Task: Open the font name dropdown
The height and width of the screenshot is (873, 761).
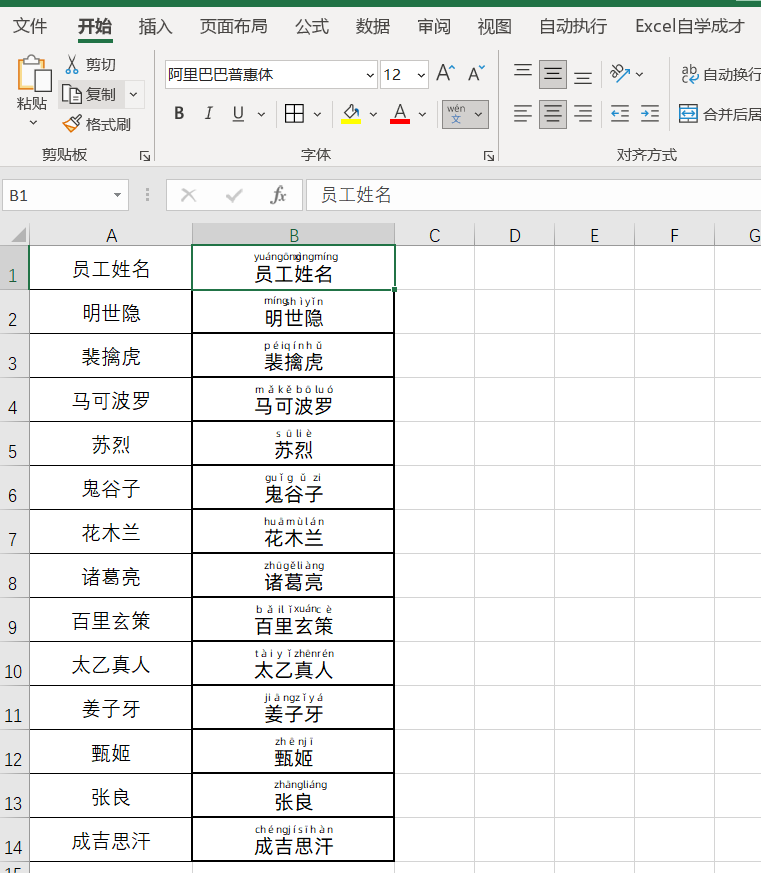Action: pos(370,75)
